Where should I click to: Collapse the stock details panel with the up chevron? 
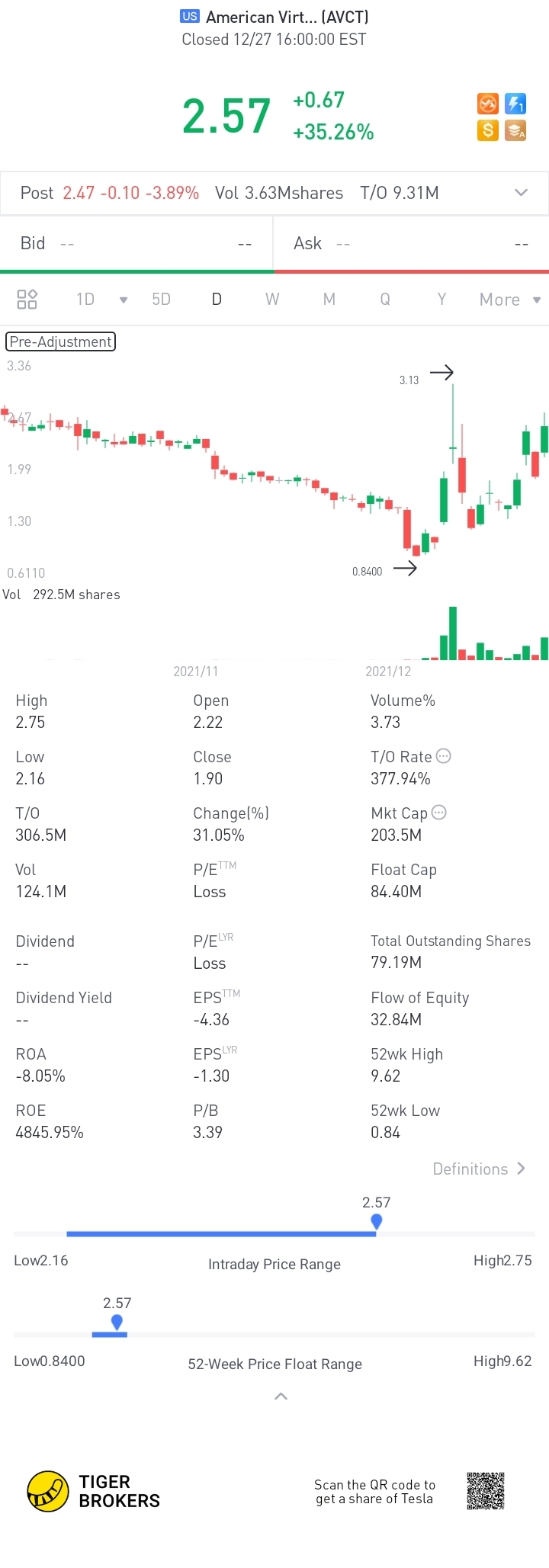(x=281, y=1396)
